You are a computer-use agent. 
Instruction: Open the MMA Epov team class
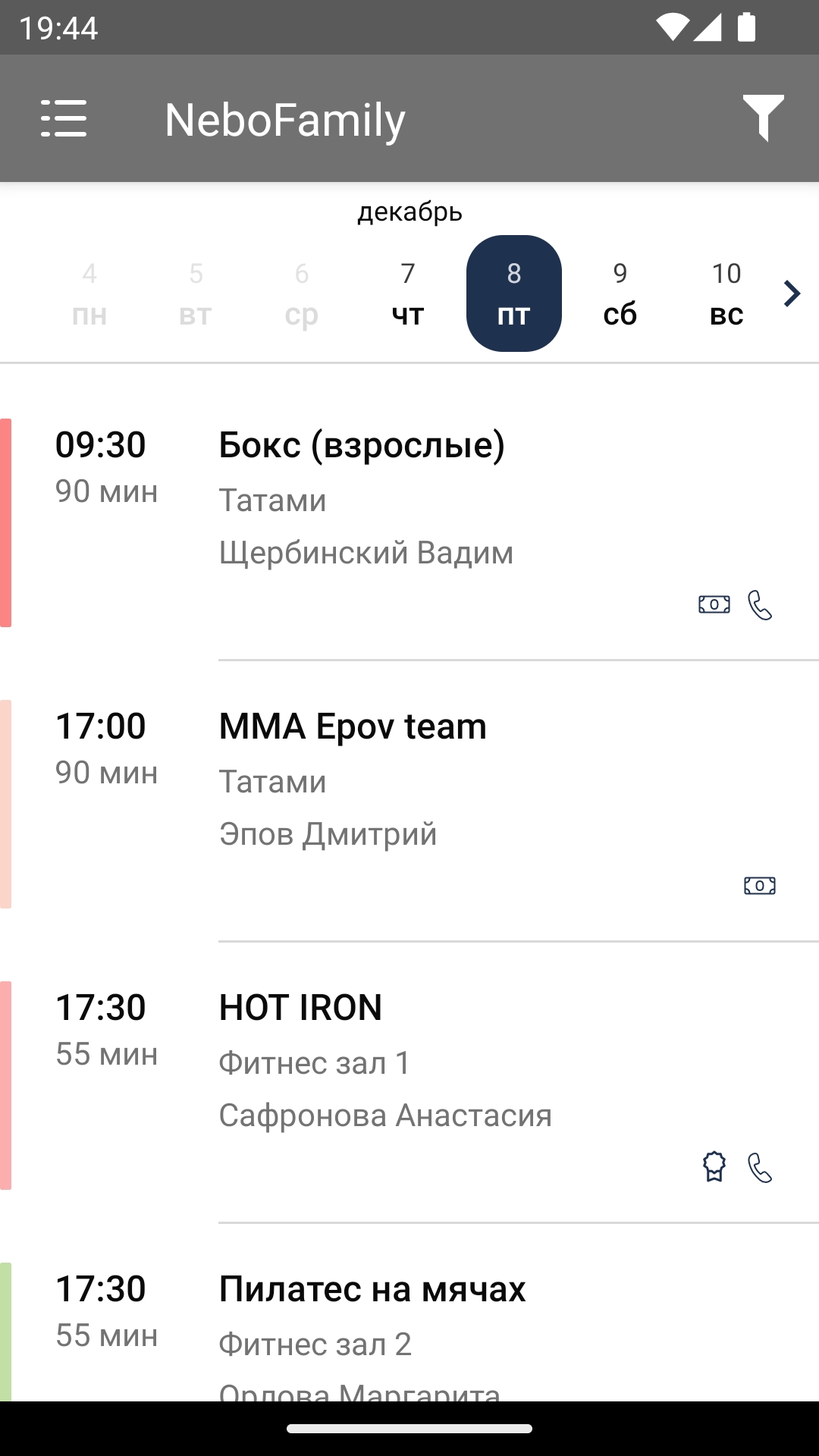(409, 804)
